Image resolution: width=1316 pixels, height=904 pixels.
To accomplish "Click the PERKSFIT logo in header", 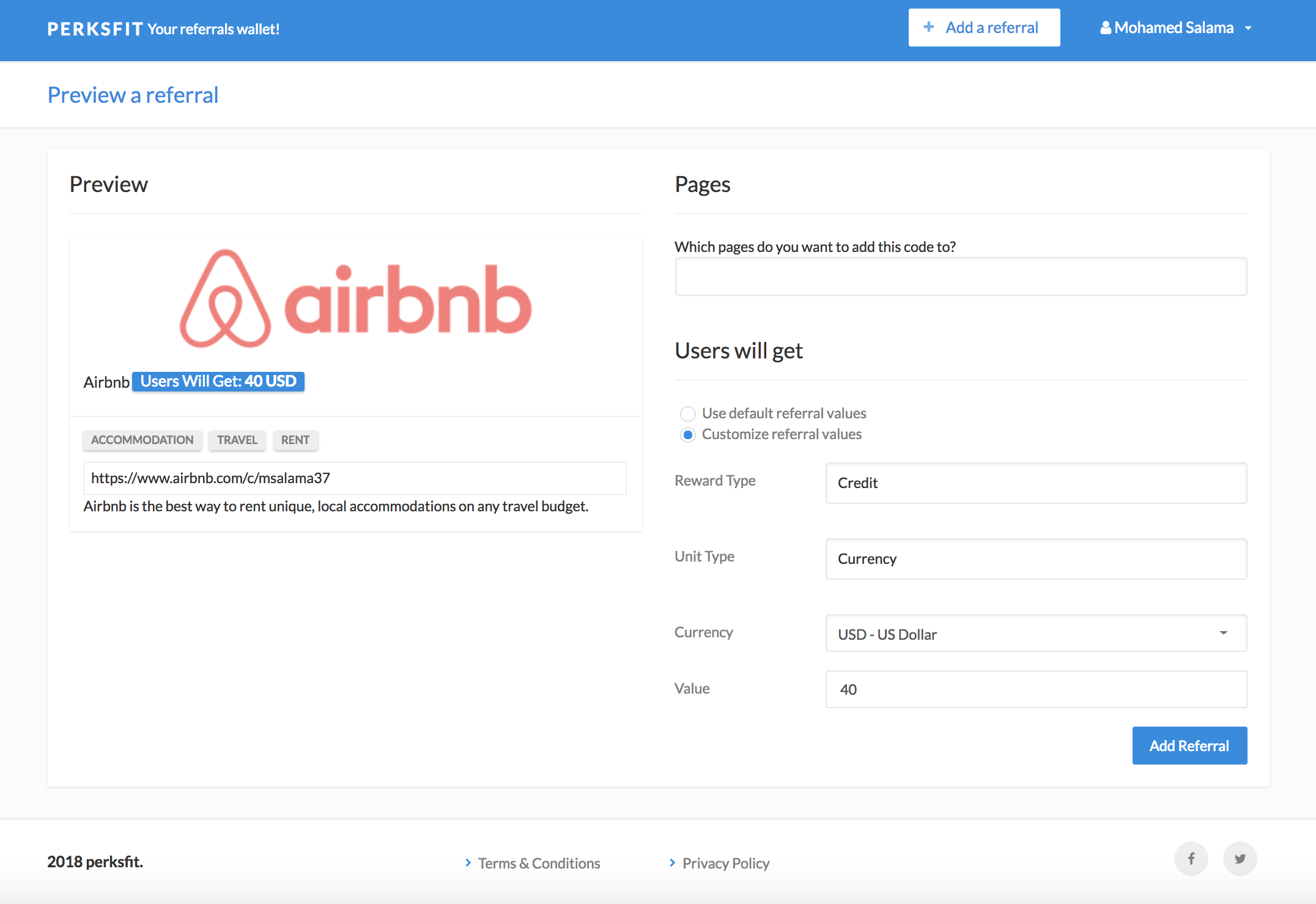I will tap(95, 29).
